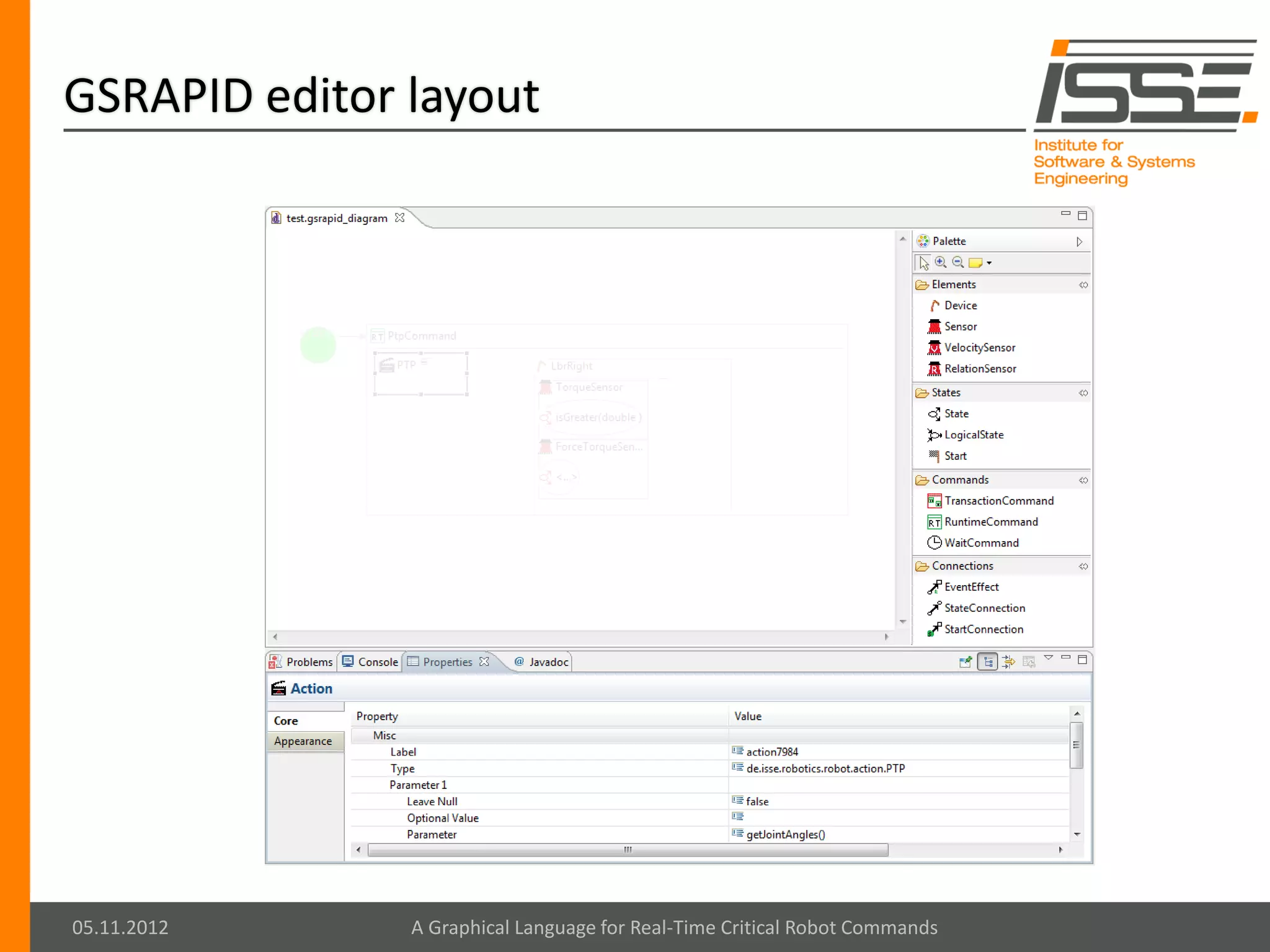Screen dimensions: 1270x952
Task: Click the Parameter value getJointAngles()
Action: (x=786, y=835)
